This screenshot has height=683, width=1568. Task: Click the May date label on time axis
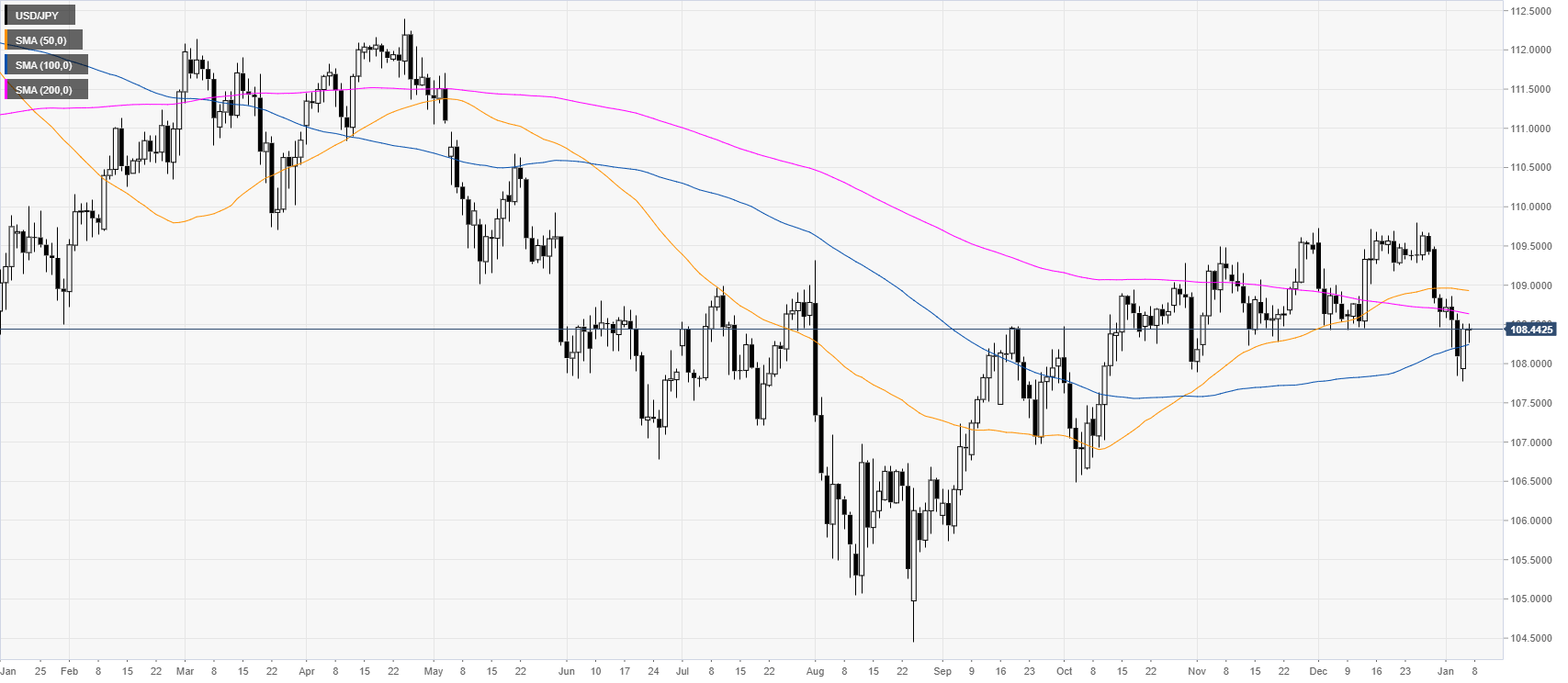click(x=434, y=671)
